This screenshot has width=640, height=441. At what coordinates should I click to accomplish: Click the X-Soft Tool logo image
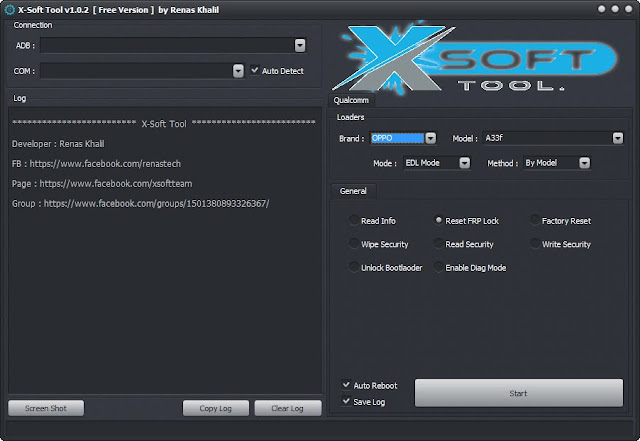pos(475,57)
